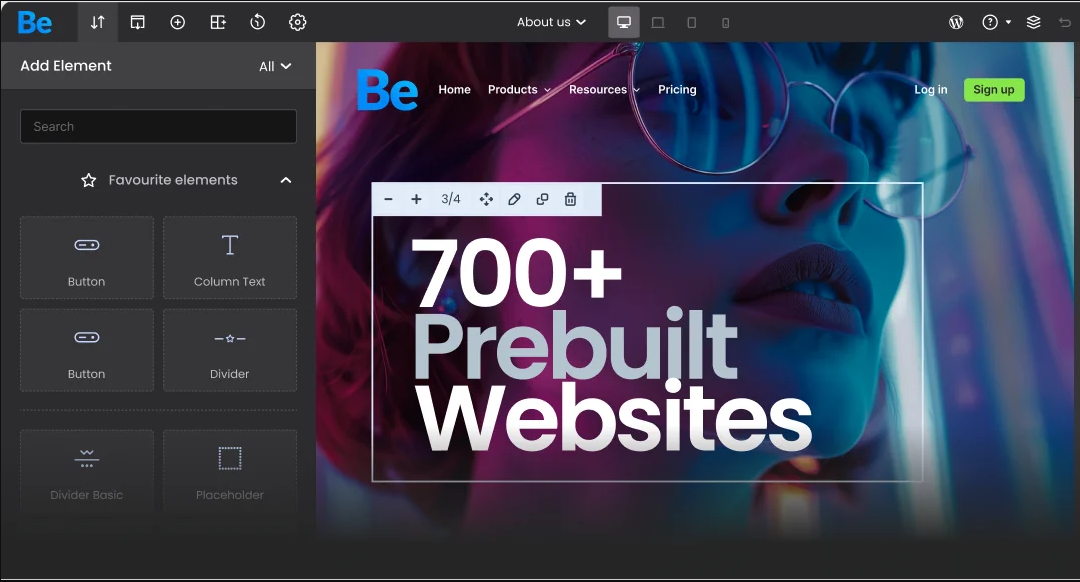The width and height of the screenshot is (1080, 582).
Task: Switch to the laptop preview mode
Action: [x=657, y=22]
